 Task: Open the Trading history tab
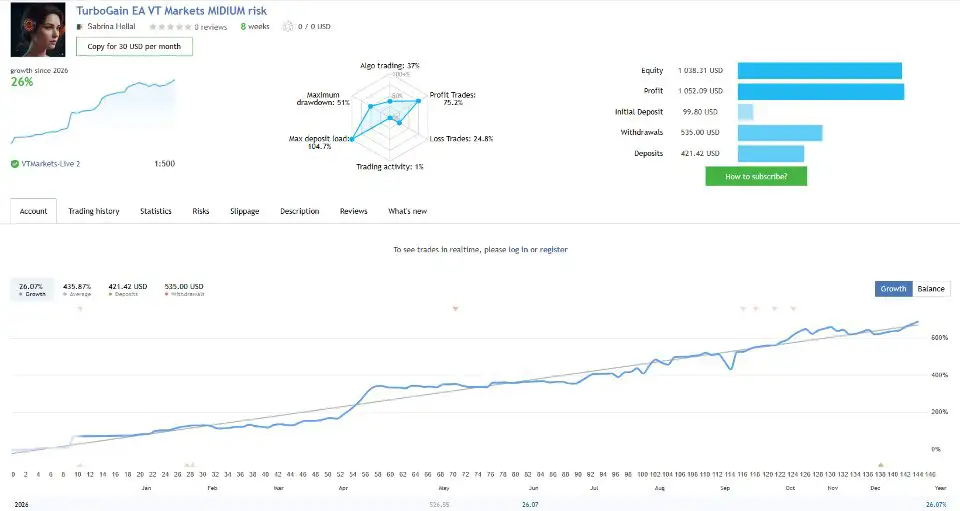coord(94,211)
